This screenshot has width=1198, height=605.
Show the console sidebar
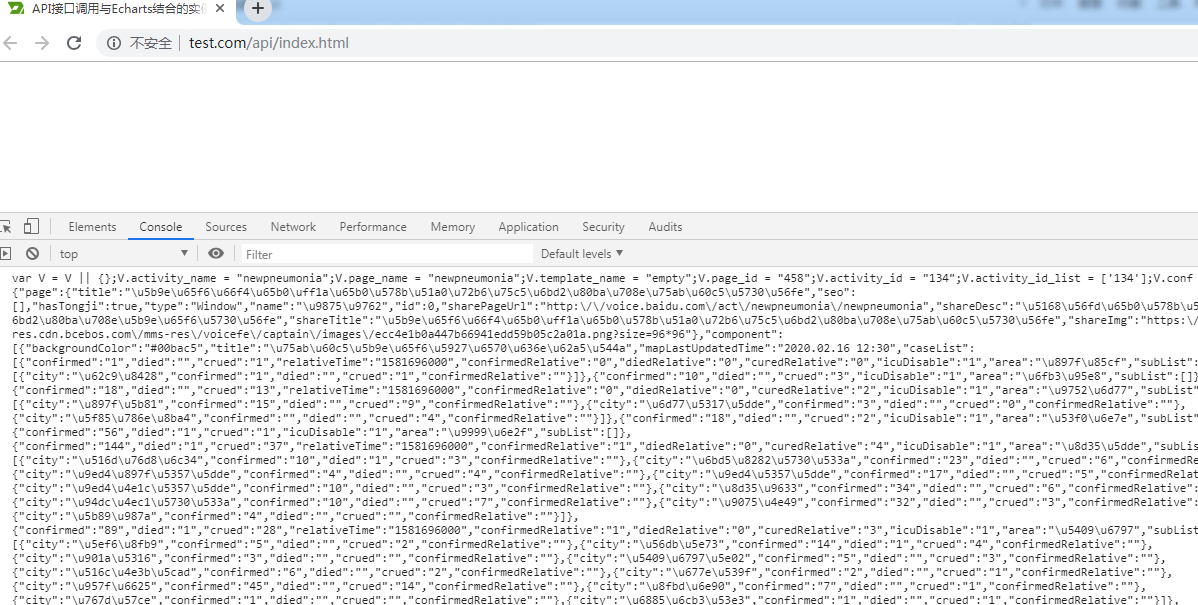[6, 254]
